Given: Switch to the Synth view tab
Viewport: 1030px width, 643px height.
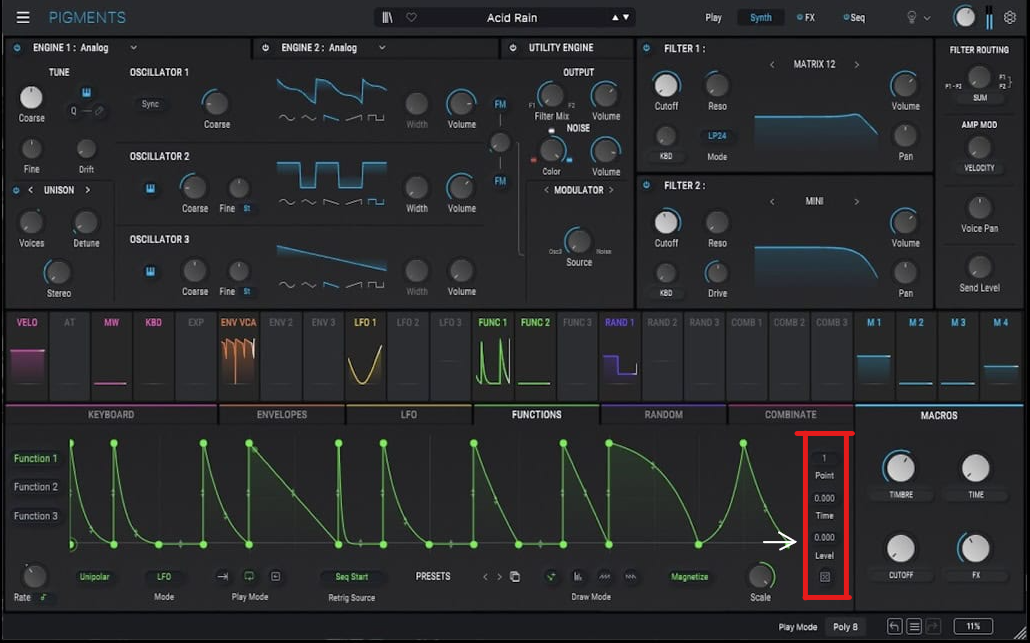Looking at the screenshot, I should pyautogui.click(x=761, y=18).
